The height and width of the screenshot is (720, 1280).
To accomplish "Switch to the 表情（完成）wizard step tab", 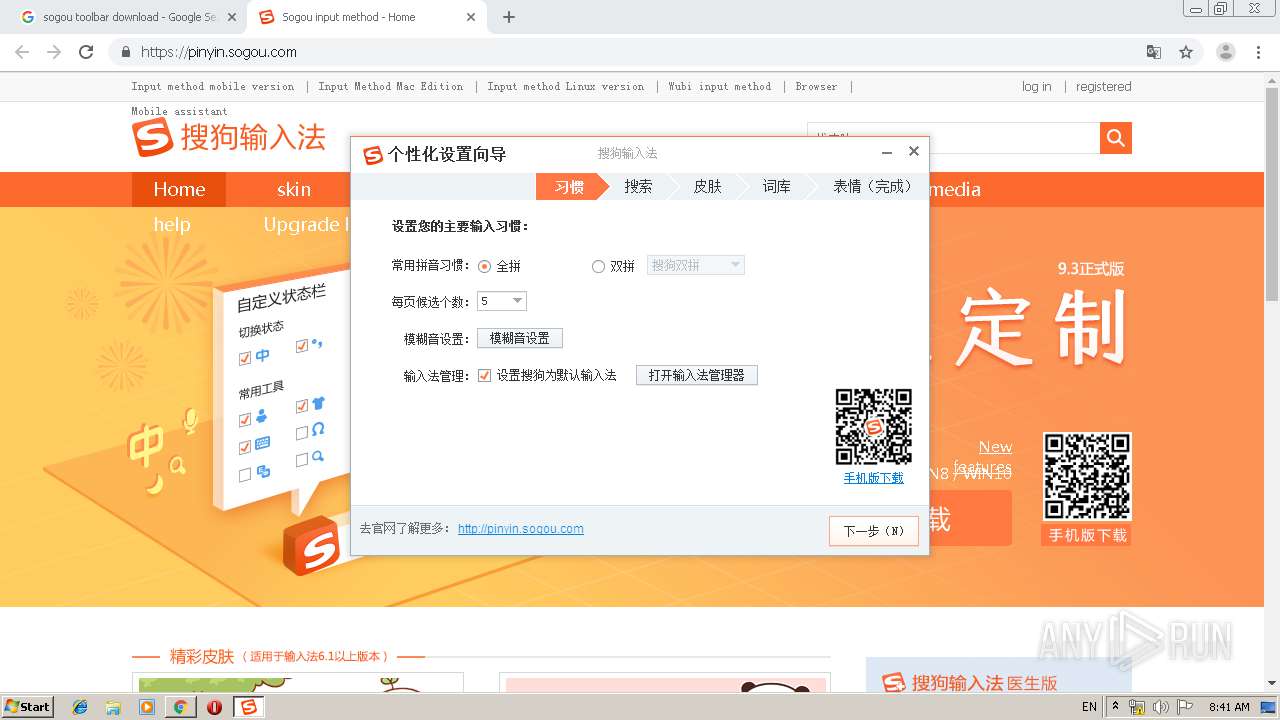I will [872, 186].
